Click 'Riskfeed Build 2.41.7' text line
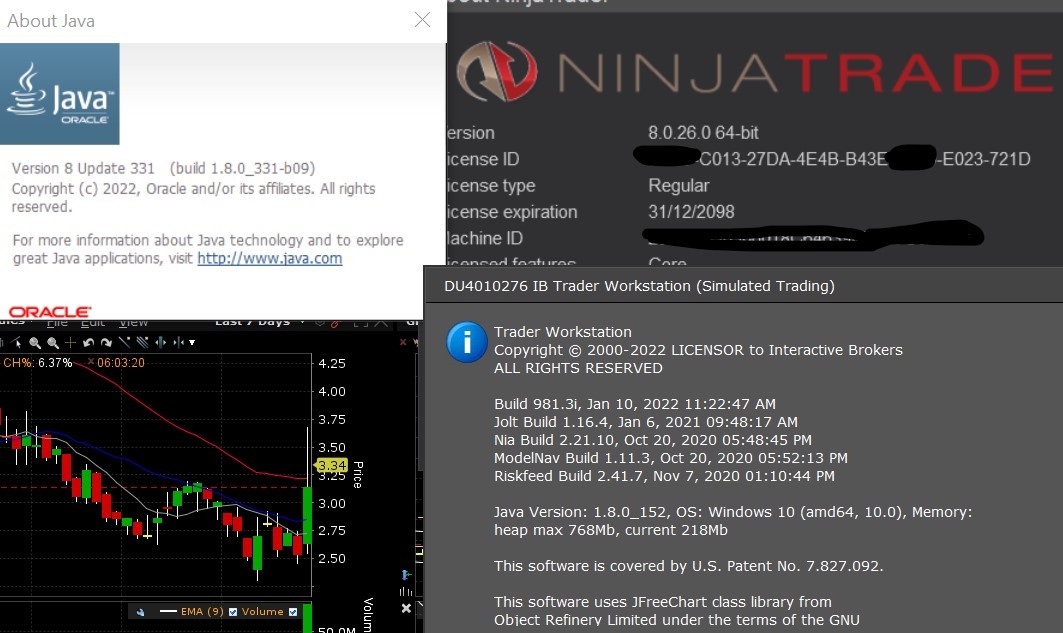 (664, 476)
